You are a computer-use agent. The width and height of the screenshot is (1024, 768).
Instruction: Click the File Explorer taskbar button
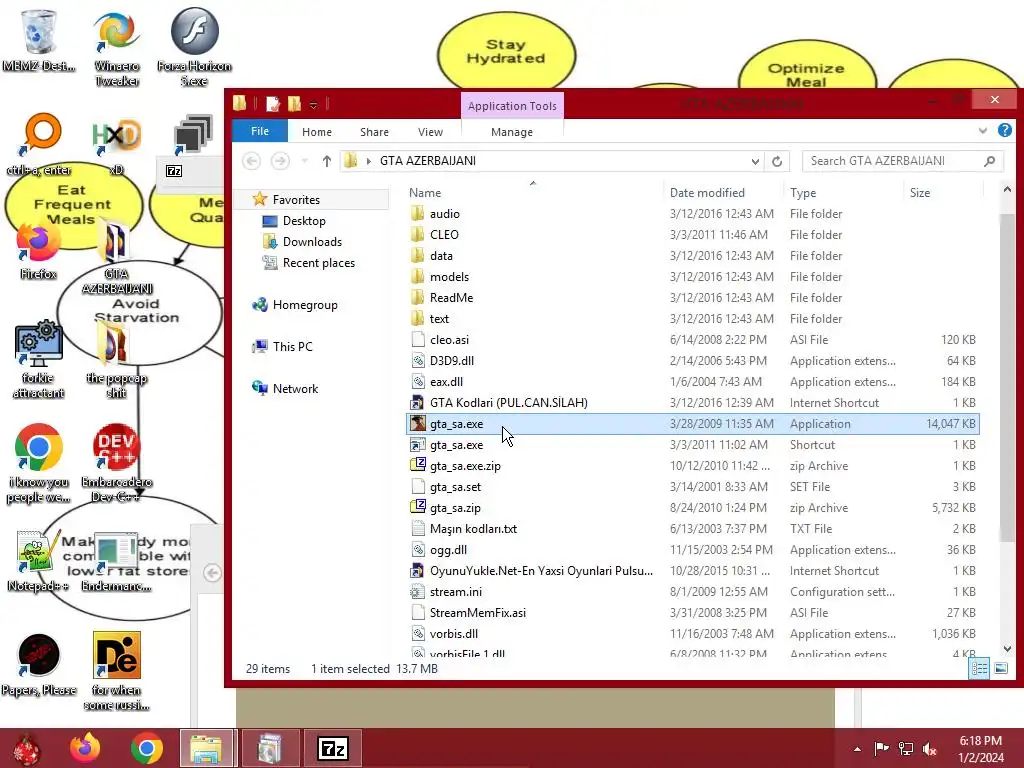(x=206, y=748)
